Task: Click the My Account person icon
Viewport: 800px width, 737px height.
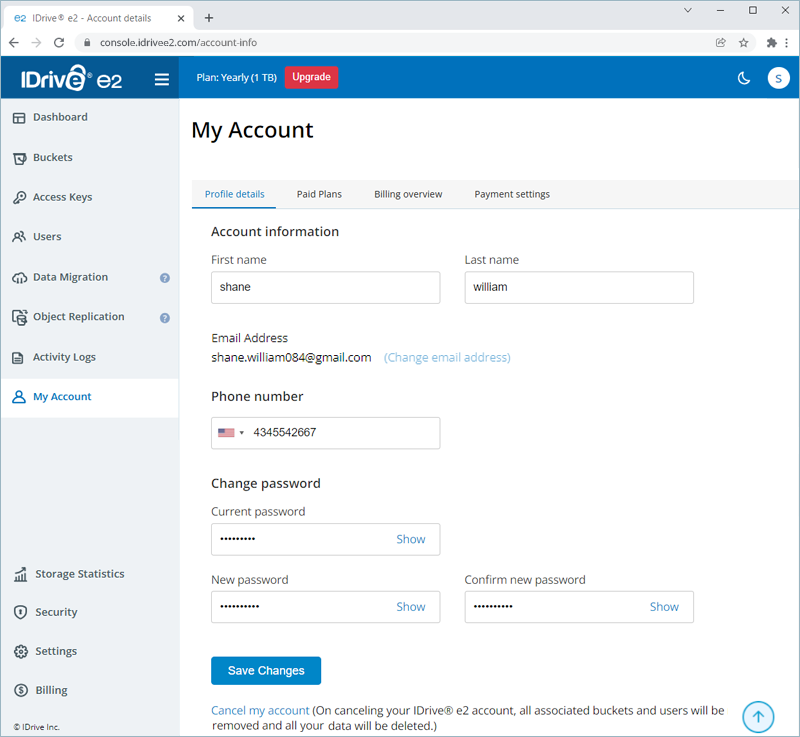Action: pos(19,397)
